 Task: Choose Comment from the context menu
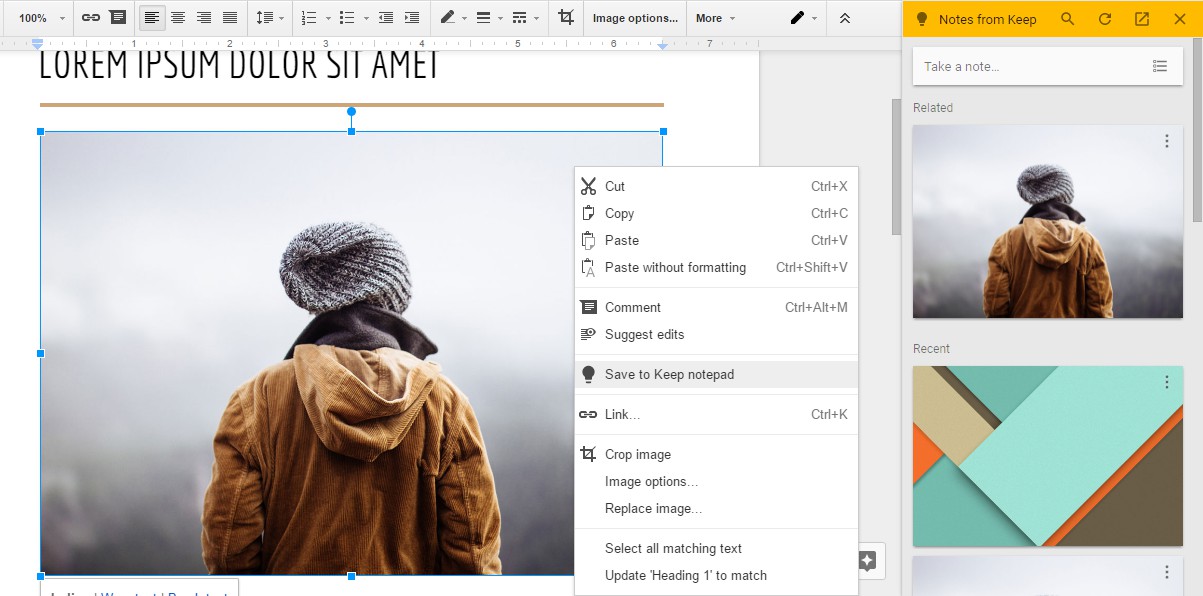(716, 307)
